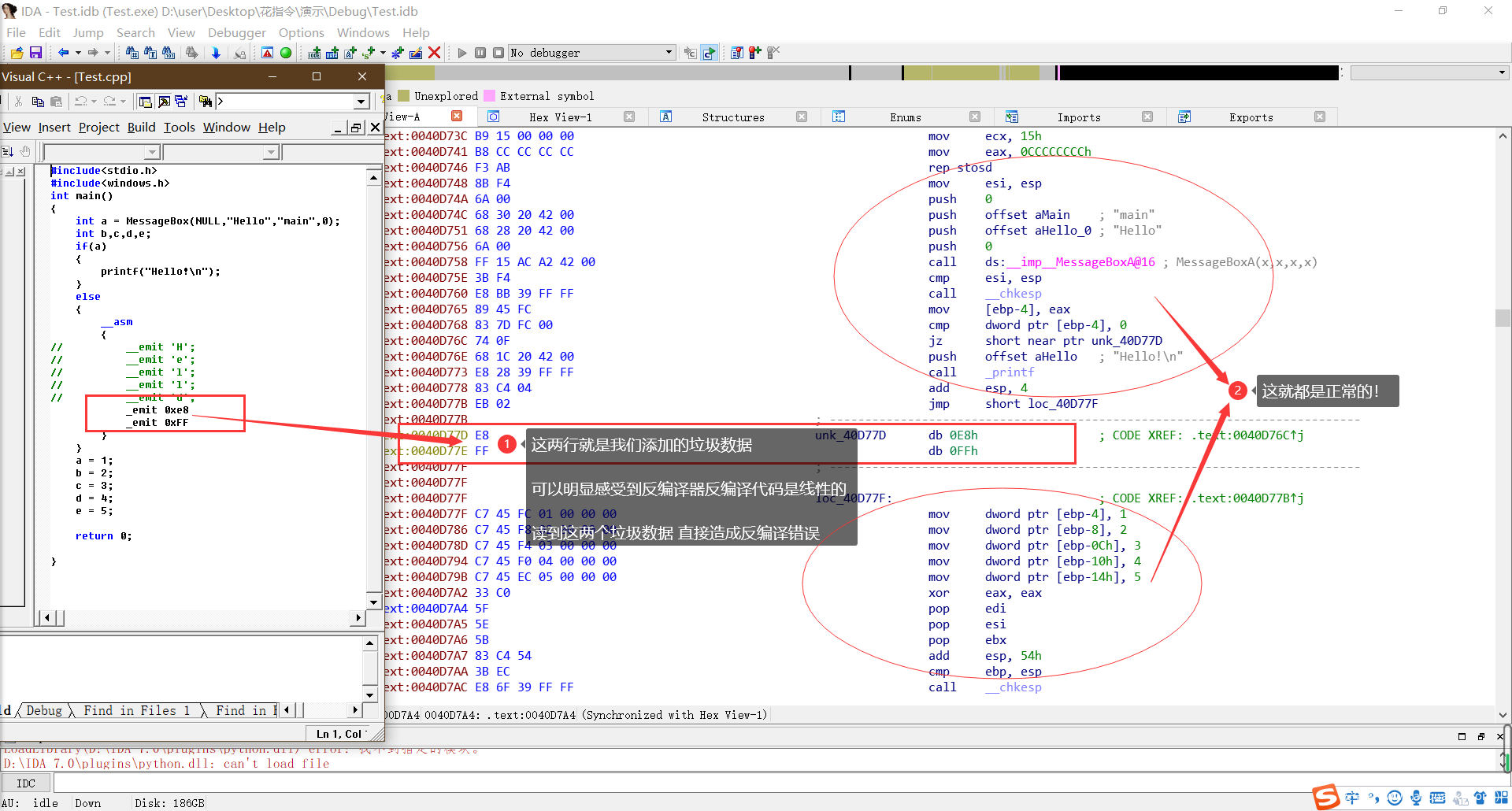
Task: Click the Copy icon in Visual C++ toolbar
Action: [38, 102]
